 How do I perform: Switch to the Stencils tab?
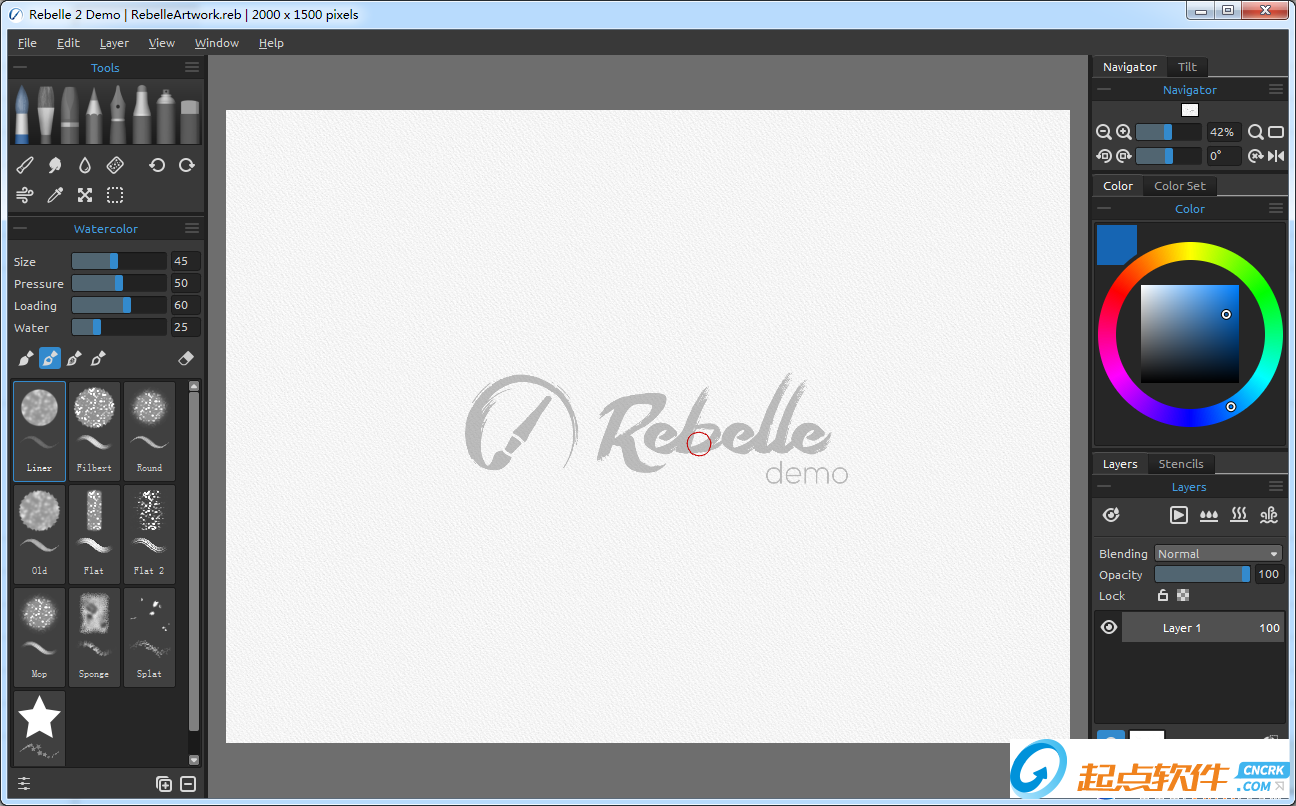point(1181,464)
